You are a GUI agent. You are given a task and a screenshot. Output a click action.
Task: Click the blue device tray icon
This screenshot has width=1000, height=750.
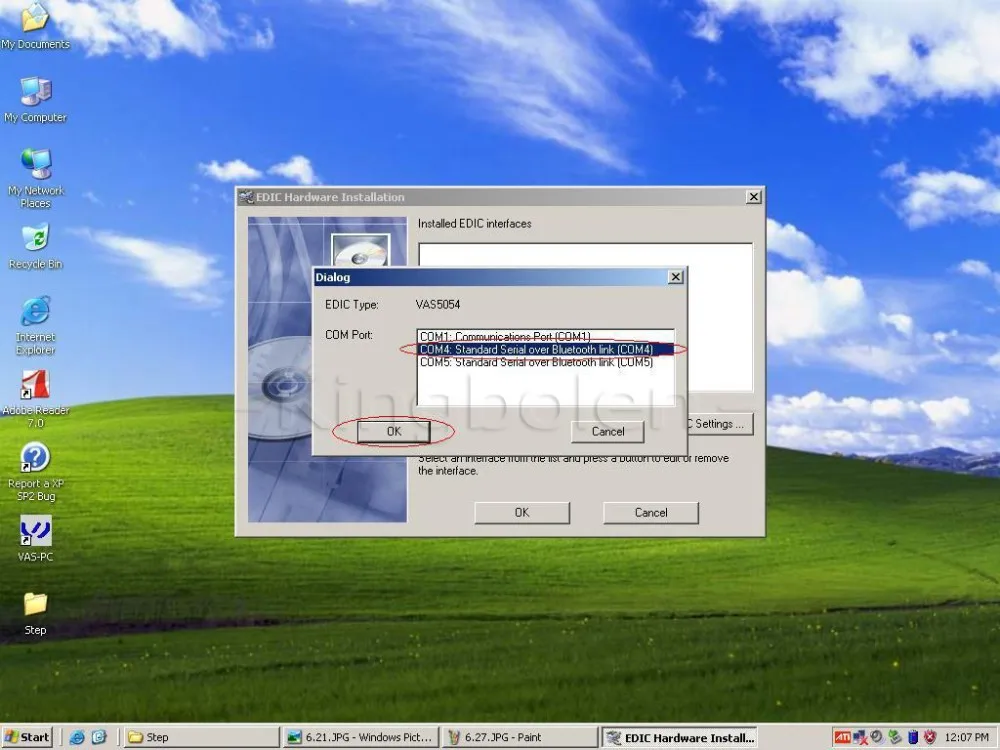pyautogui.click(x=913, y=737)
